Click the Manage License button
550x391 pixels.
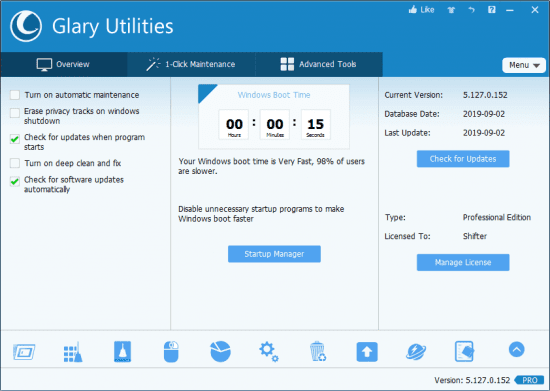click(x=463, y=262)
